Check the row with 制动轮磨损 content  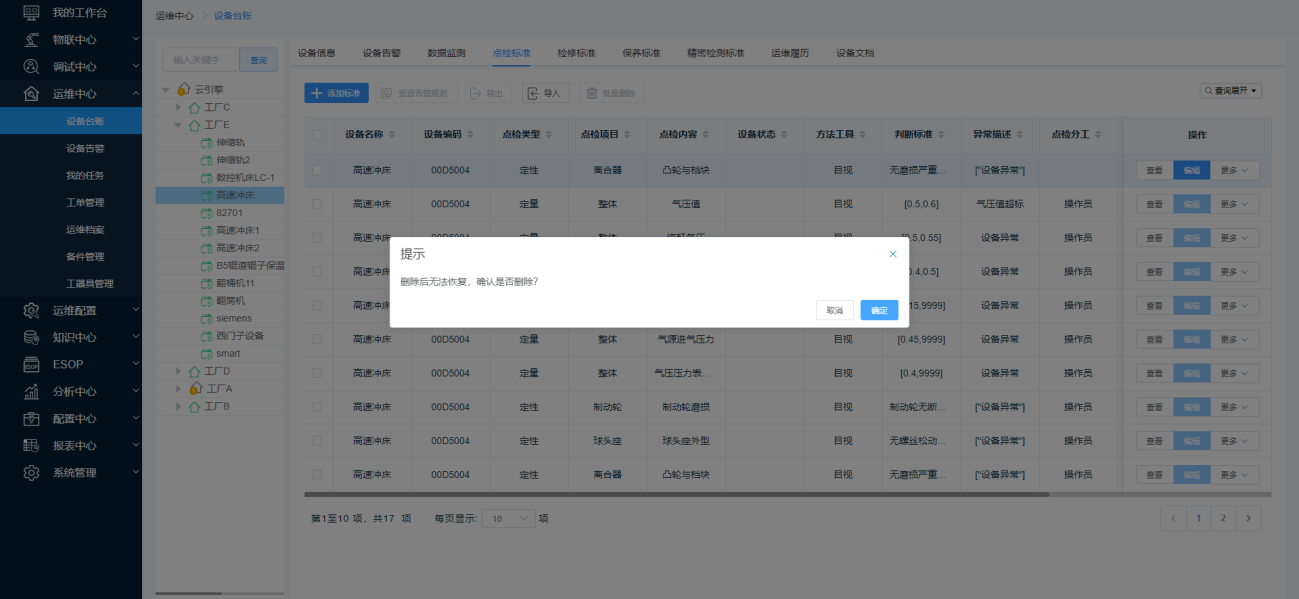[317, 407]
